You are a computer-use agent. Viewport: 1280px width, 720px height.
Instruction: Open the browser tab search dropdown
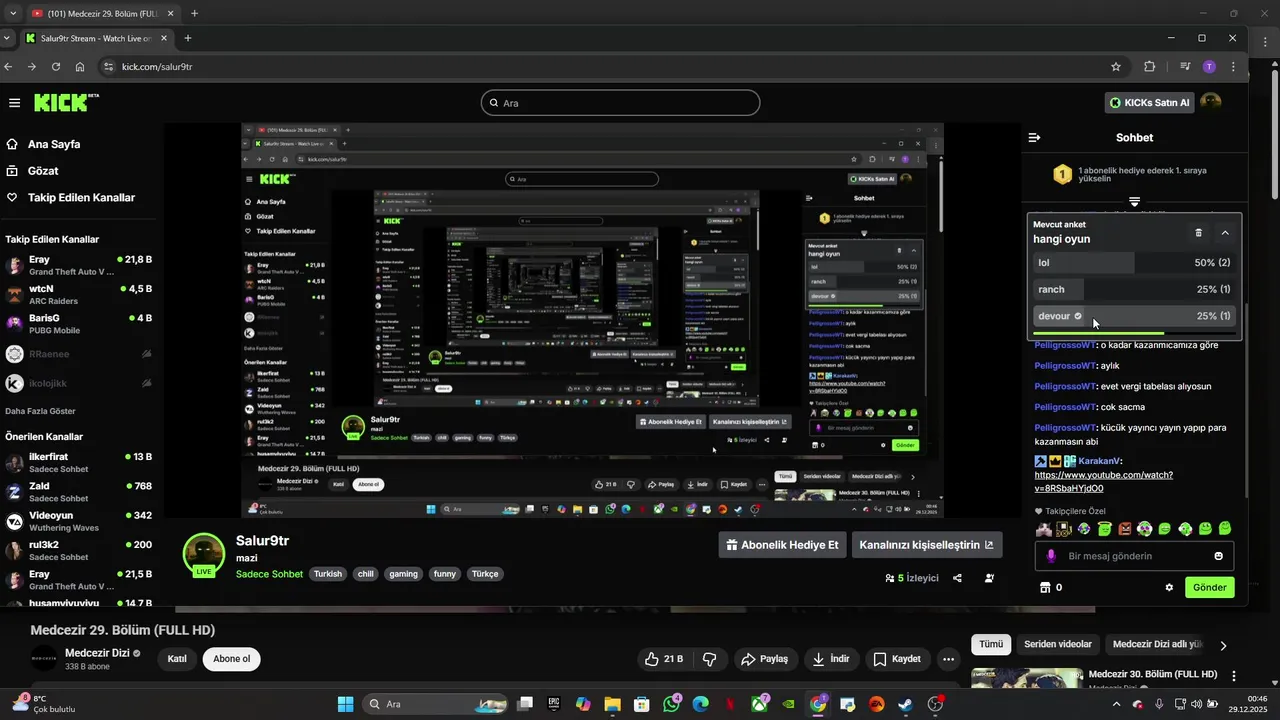8,38
